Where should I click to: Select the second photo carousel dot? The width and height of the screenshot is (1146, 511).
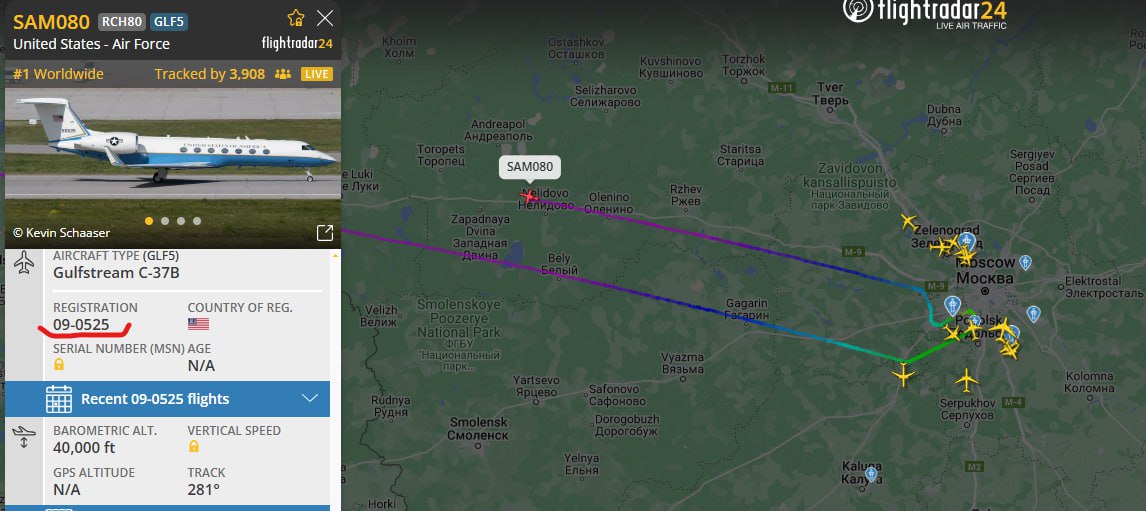165,221
